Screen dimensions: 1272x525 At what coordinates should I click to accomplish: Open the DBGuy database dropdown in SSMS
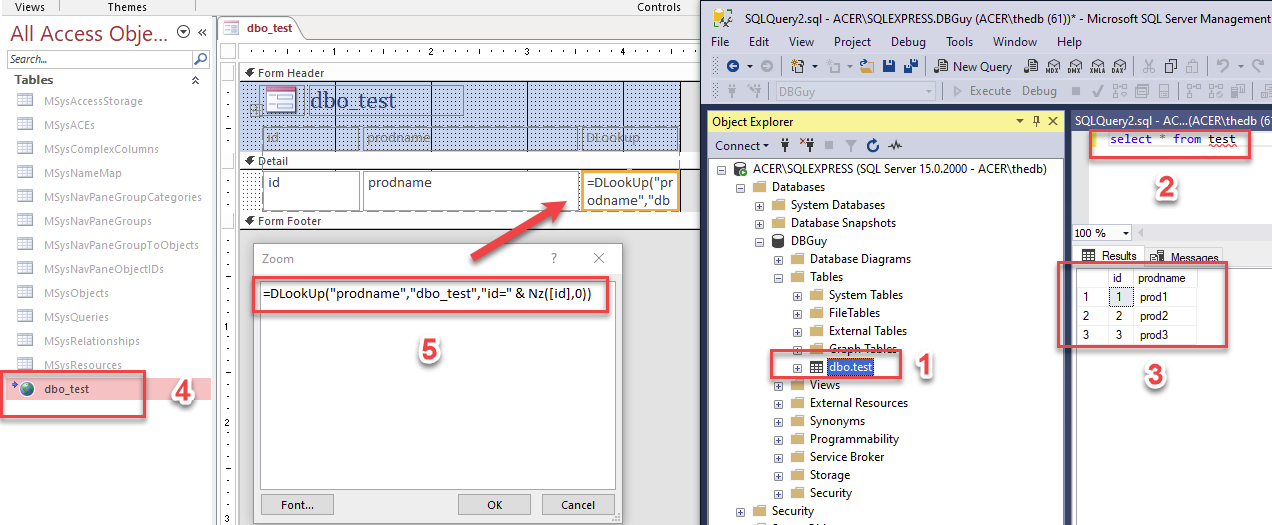[927, 91]
